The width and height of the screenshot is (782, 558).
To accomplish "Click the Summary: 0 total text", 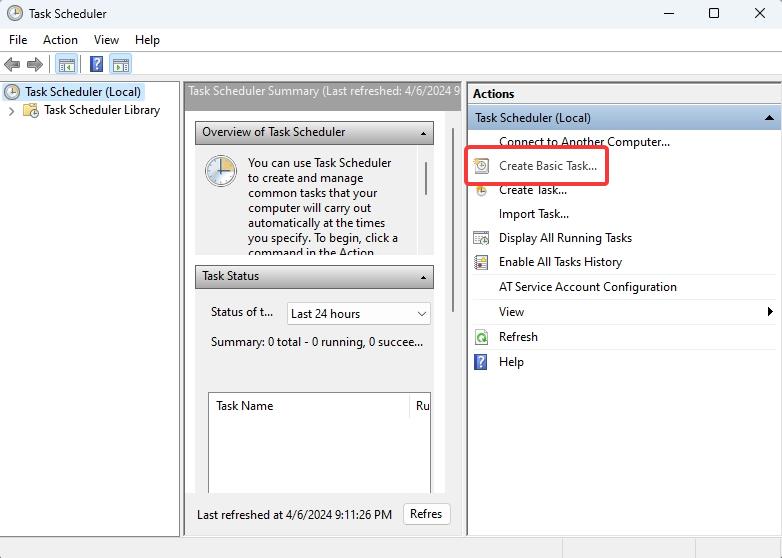I will pyautogui.click(x=317, y=342).
